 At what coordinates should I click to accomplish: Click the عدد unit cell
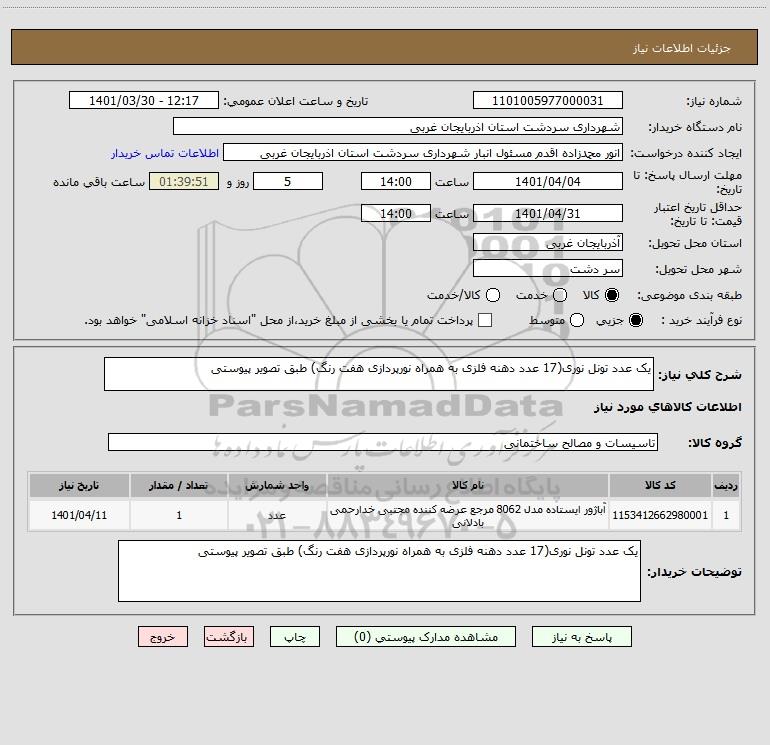[x=277, y=515]
